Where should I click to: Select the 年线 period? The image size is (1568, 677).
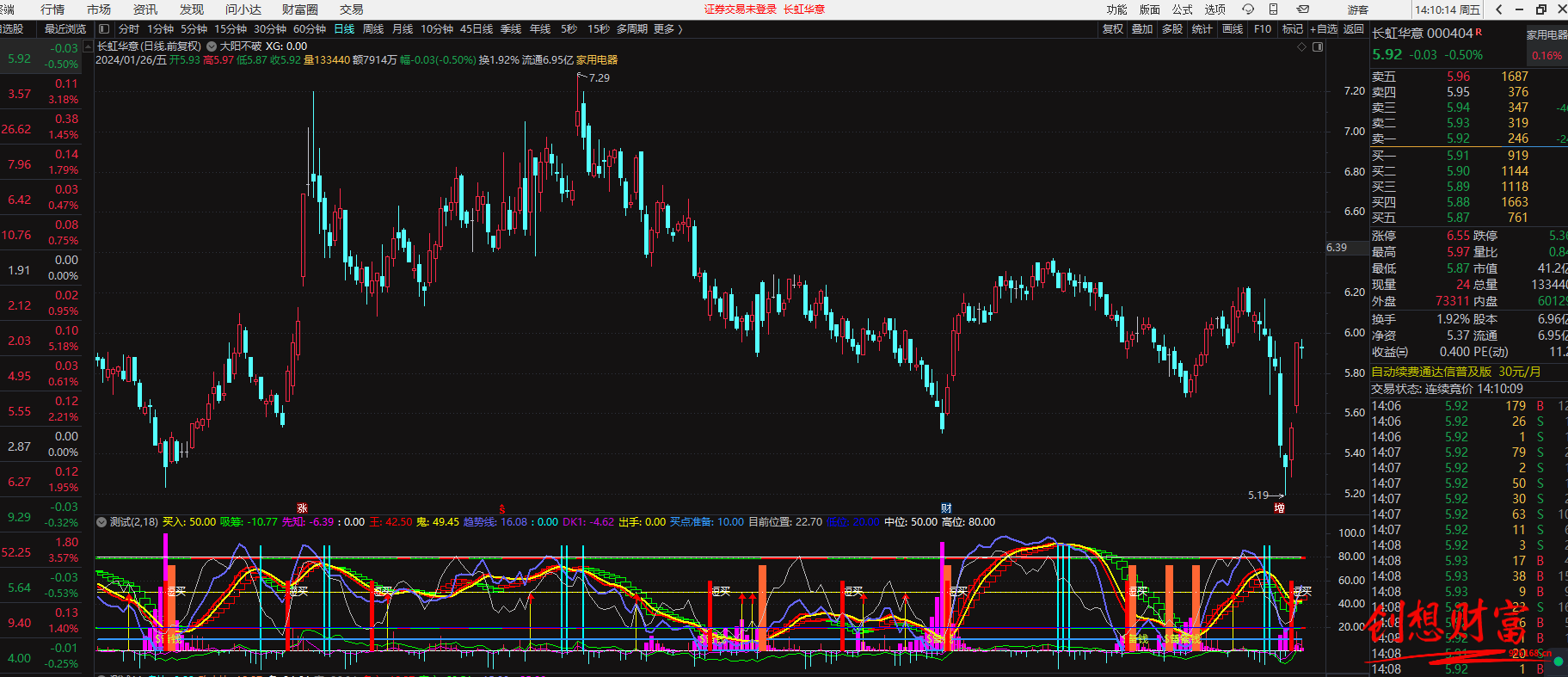[540, 29]
